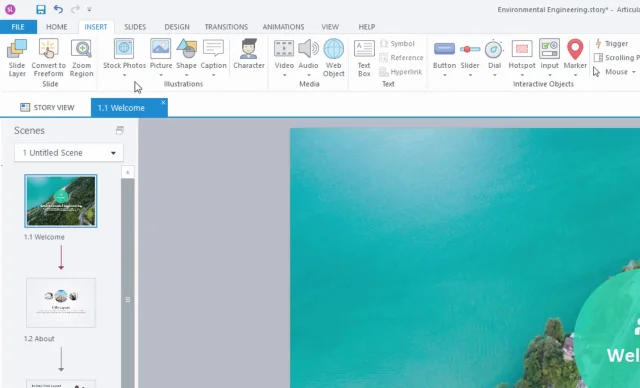Open the 1 Untitled Scene dropdown
Screen dimensions: 640x388
(x=69, y=153)
